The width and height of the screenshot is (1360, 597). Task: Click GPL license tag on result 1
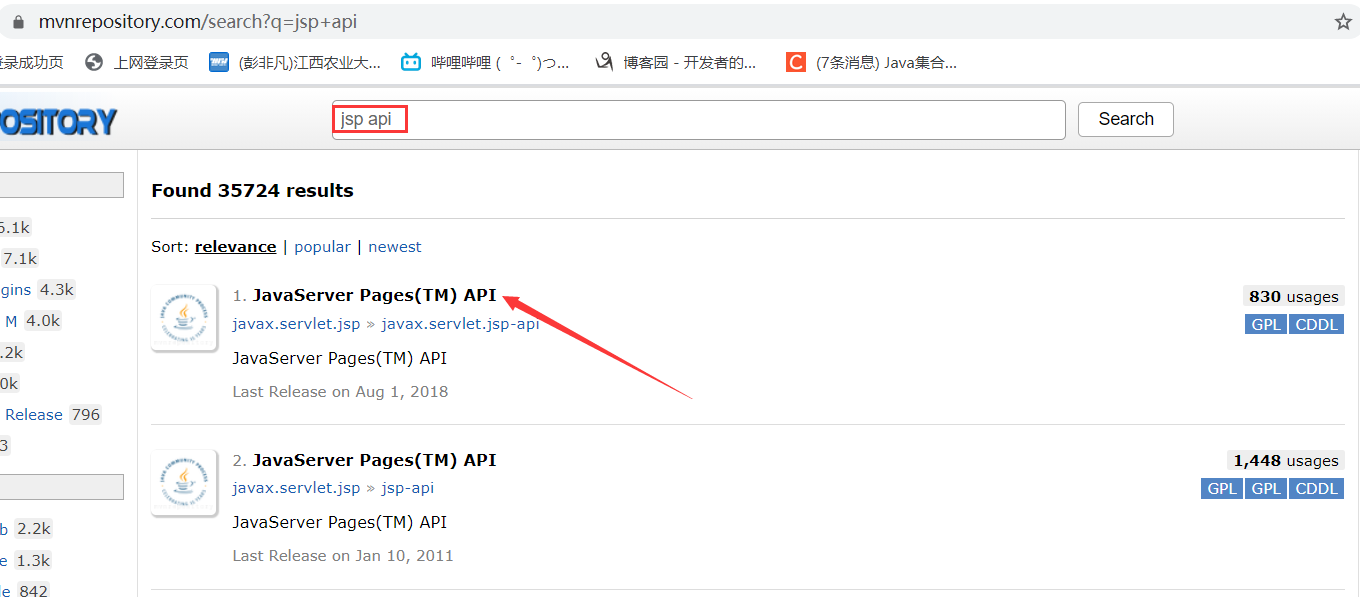coord(1266,324)
